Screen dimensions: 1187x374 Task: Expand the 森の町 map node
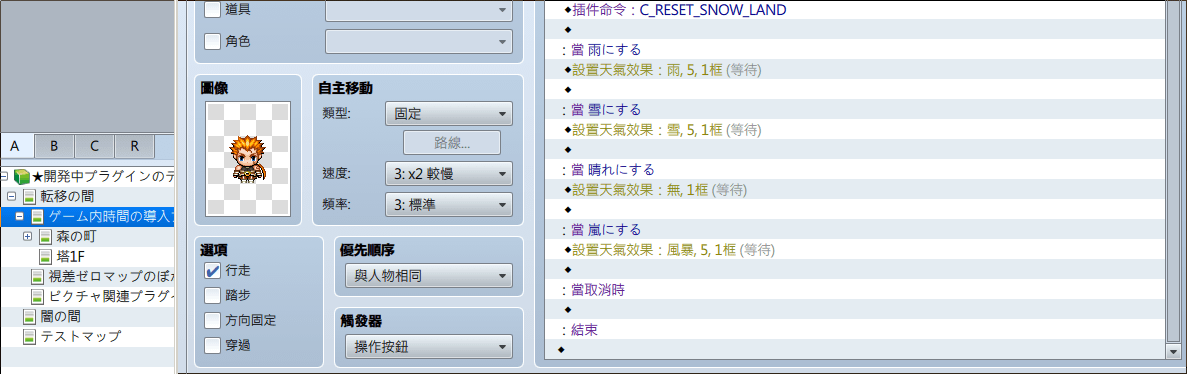click(27, 236)
